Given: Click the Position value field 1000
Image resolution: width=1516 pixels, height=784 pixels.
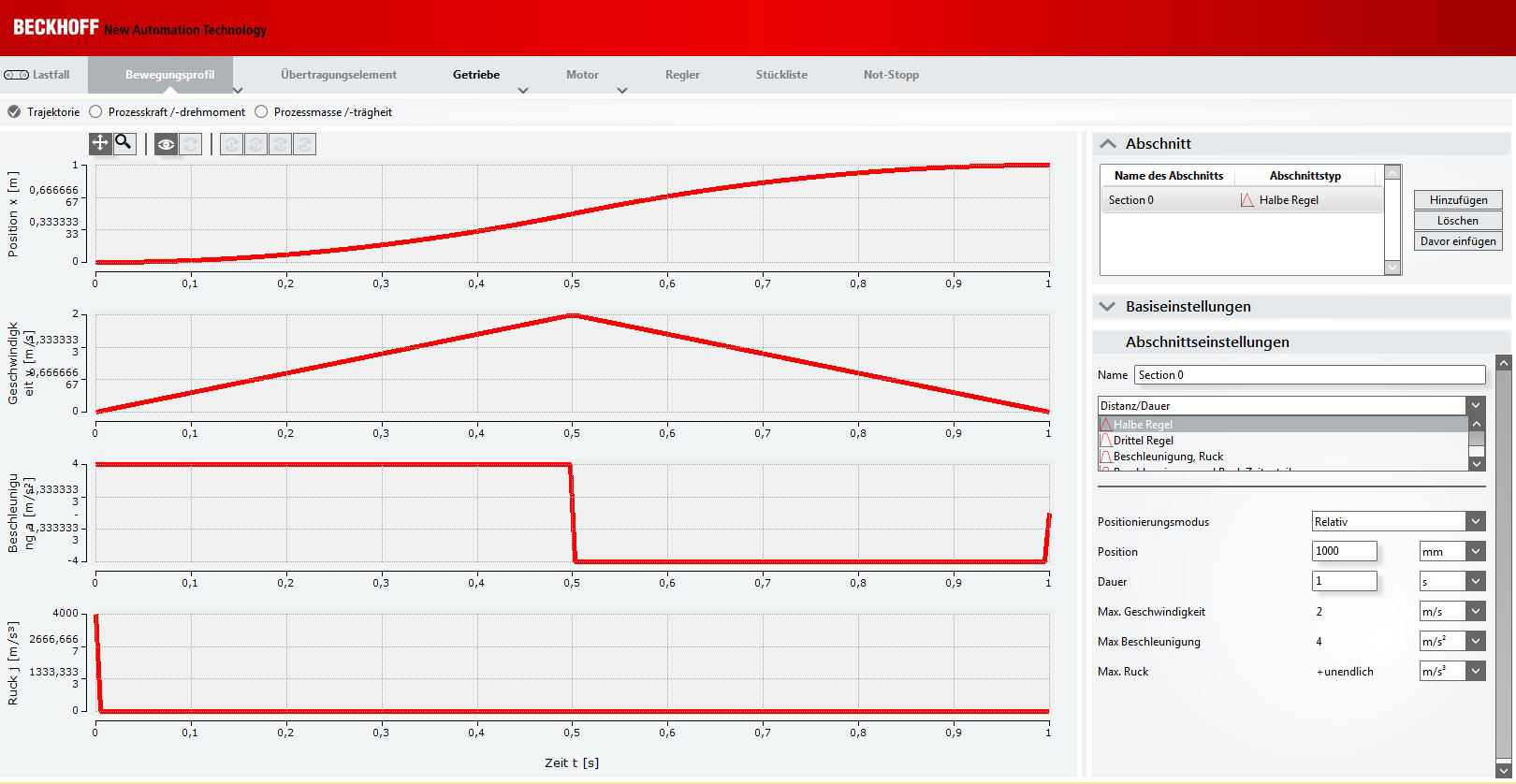Looking at the screenshot, I should [1344, 551].
